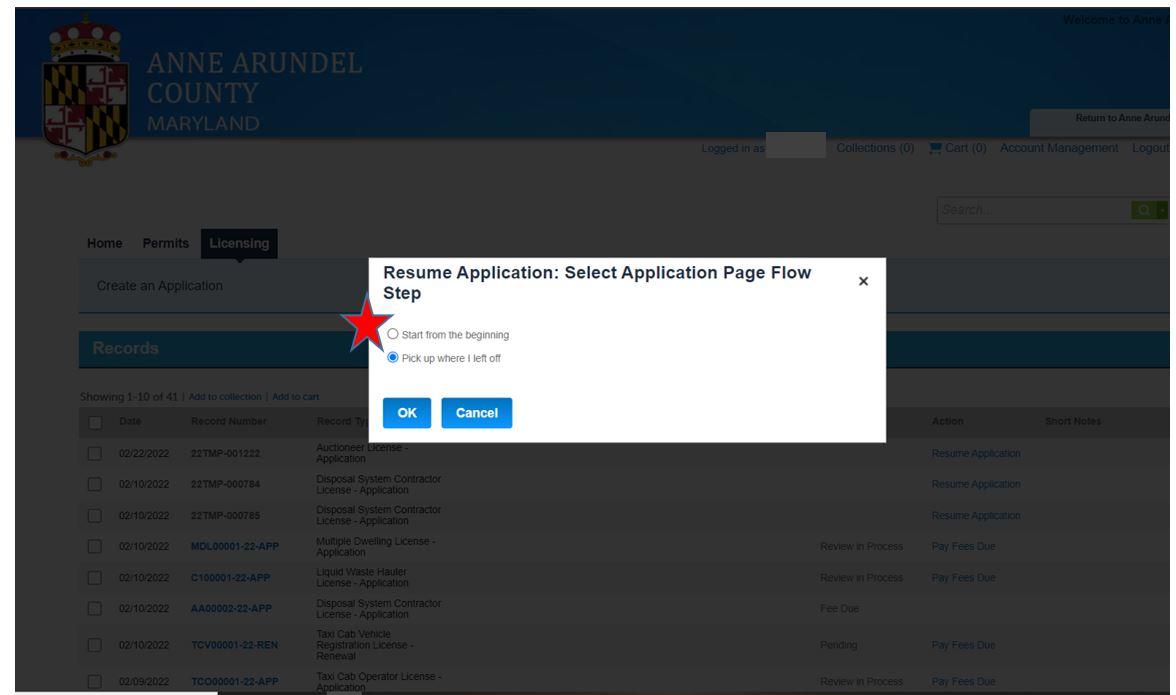The height and width of the screenshot is (695, 1176).
Task: Click Pay Fees Due for TCV00001-22-REN
Action: pos(963,645)
